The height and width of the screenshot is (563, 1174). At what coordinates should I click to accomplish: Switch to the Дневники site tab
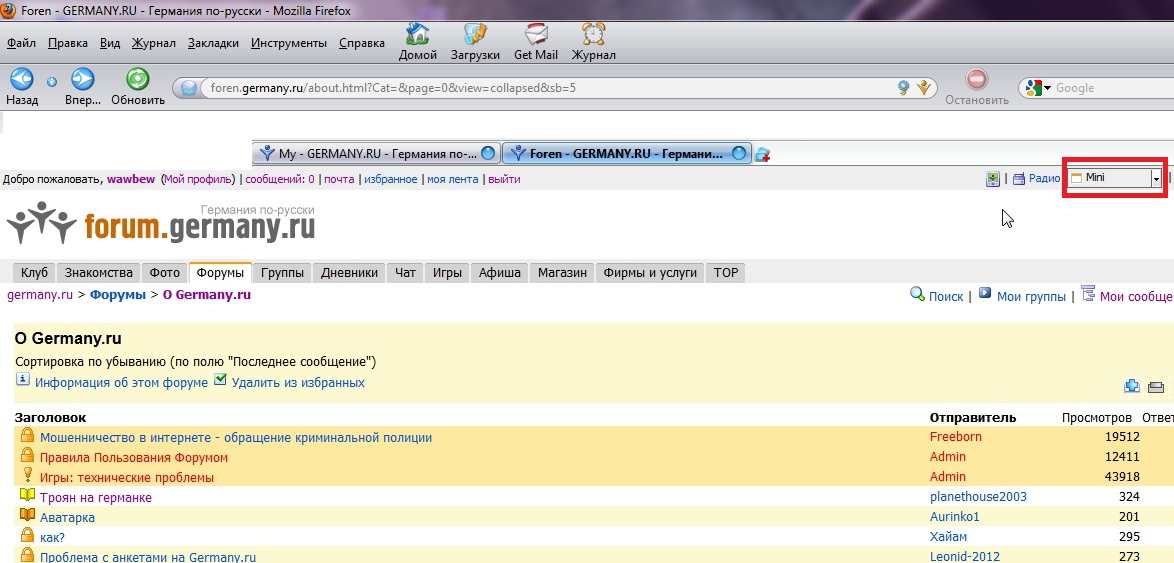350,272
